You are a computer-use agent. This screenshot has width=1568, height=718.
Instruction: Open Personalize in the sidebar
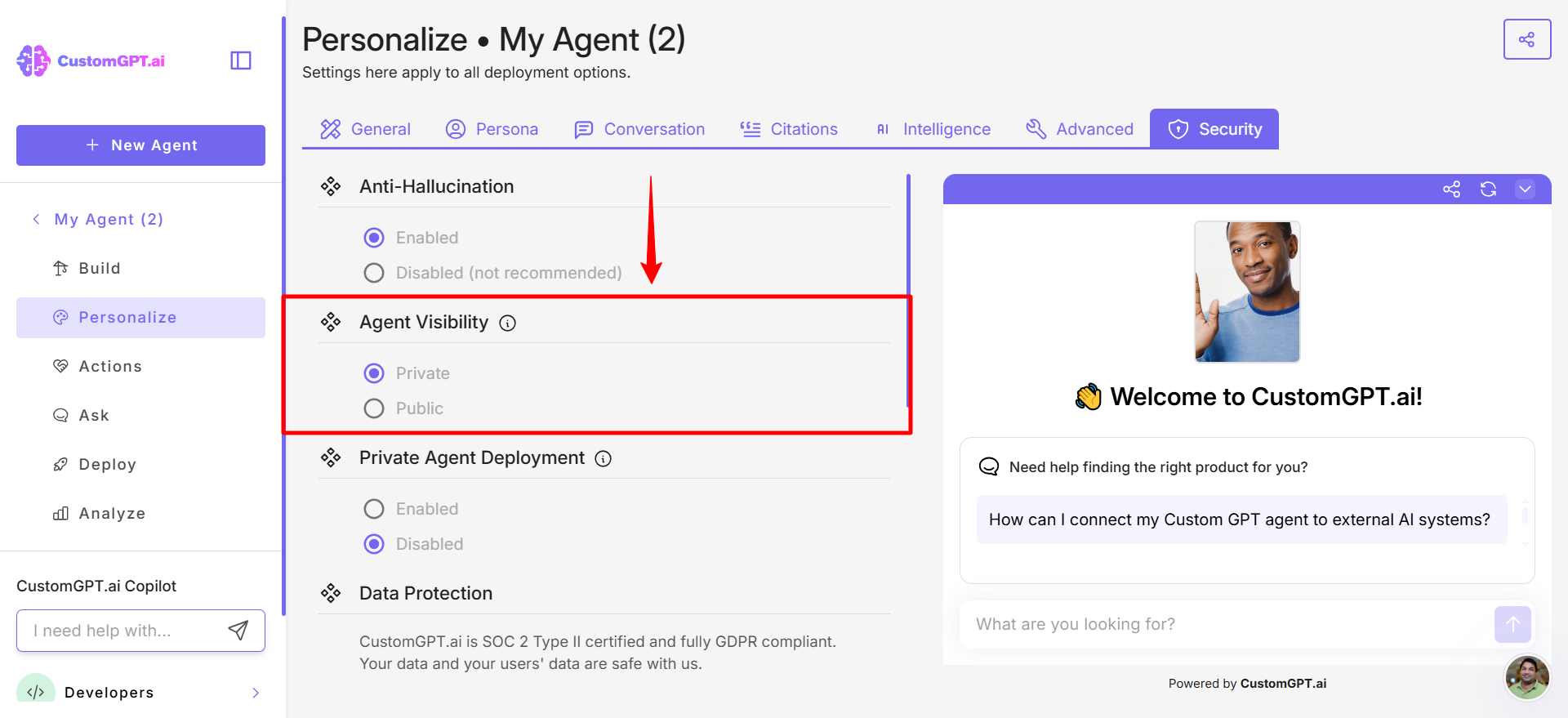140,318
